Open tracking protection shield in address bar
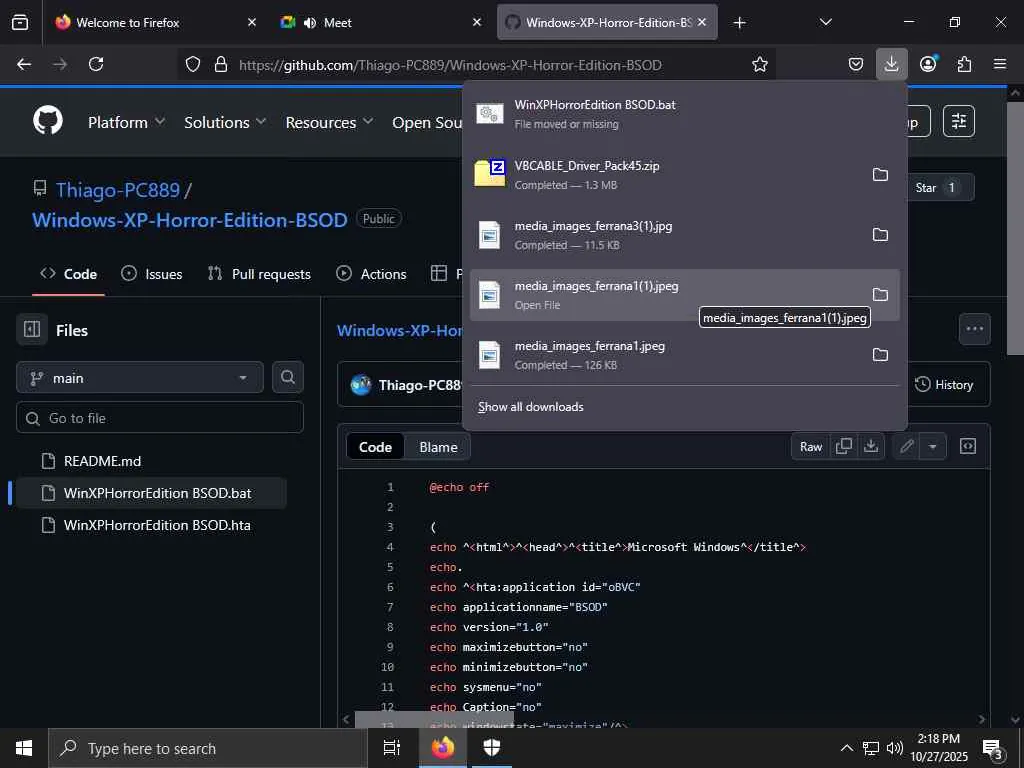 [x=193, y=64]
